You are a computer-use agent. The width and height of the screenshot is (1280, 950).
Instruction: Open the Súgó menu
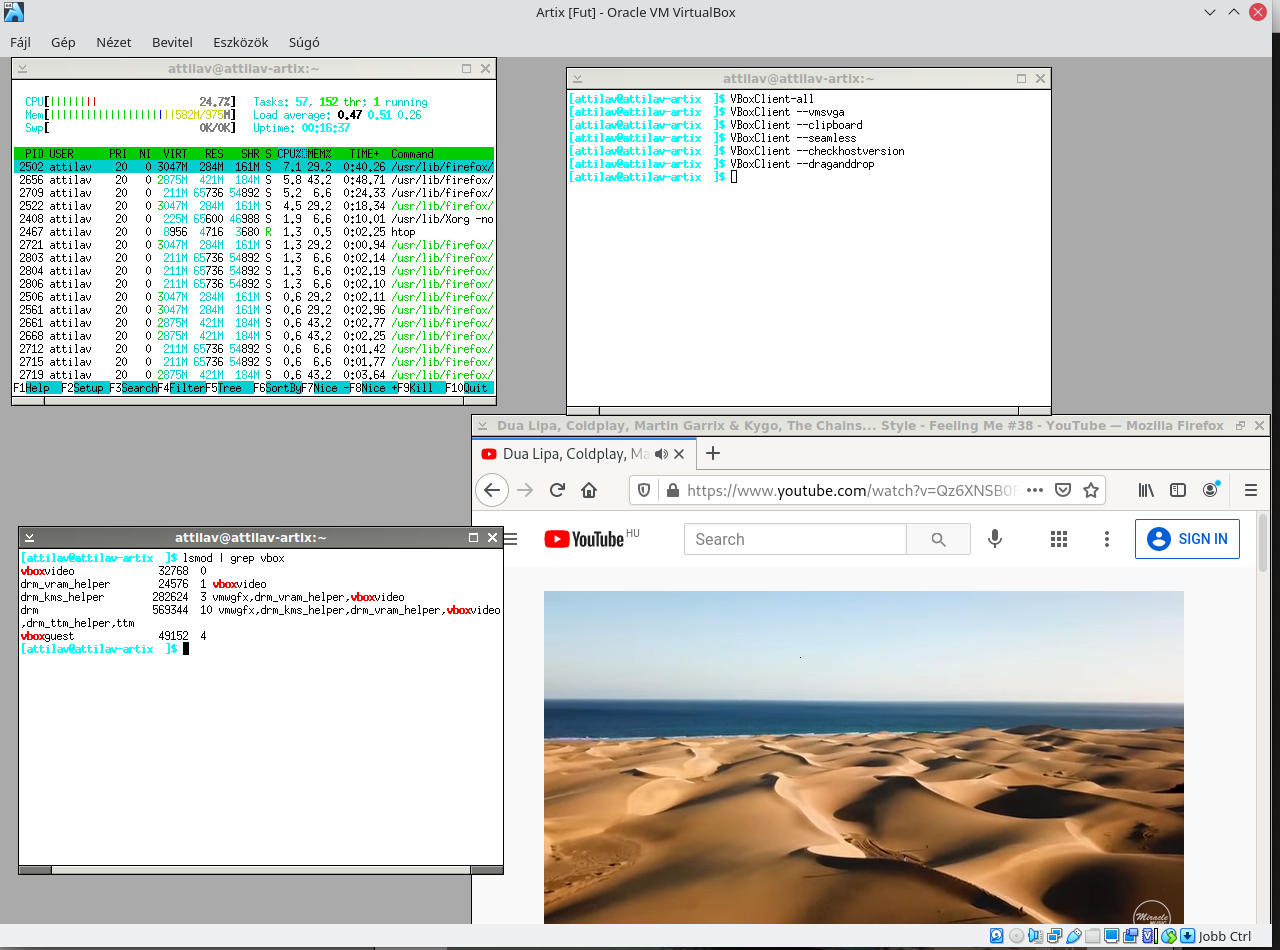click(304, 43)
